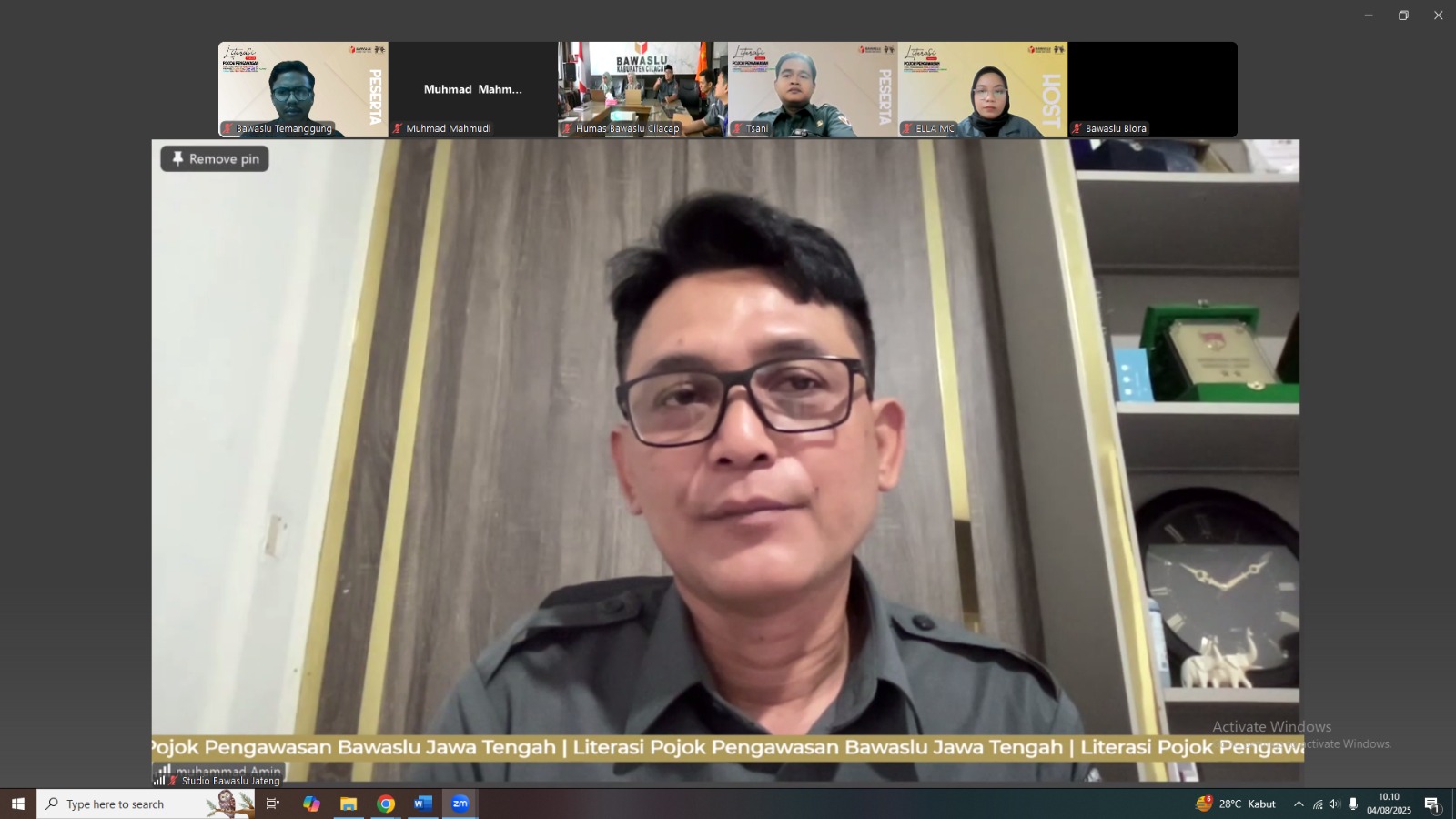Click the Task View icon
The height and width of the screenshot is (819, 1456).
point(271,804)
